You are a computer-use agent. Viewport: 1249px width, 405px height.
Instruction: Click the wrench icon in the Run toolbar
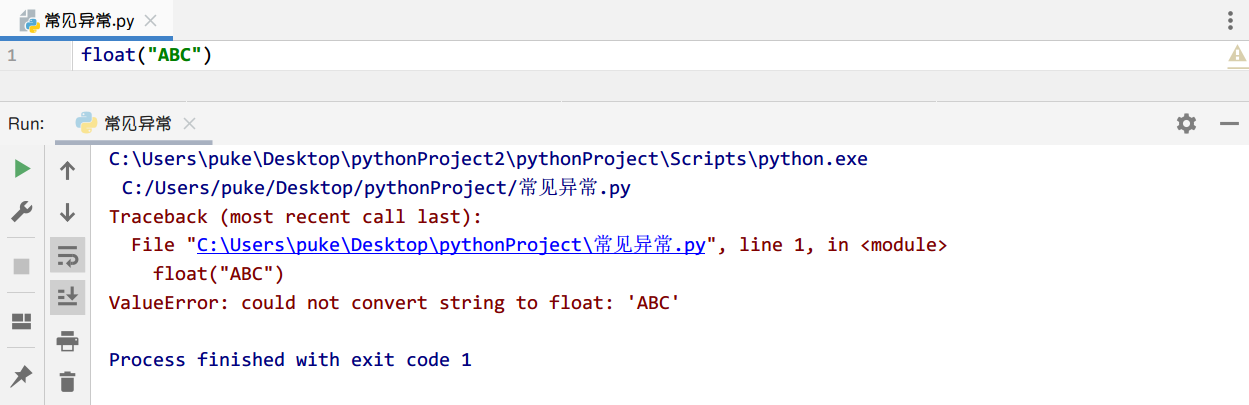pyautogui.click(x=22, y=212)
